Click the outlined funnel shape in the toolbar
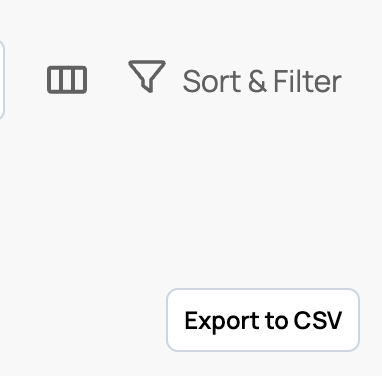 [147, 76]
